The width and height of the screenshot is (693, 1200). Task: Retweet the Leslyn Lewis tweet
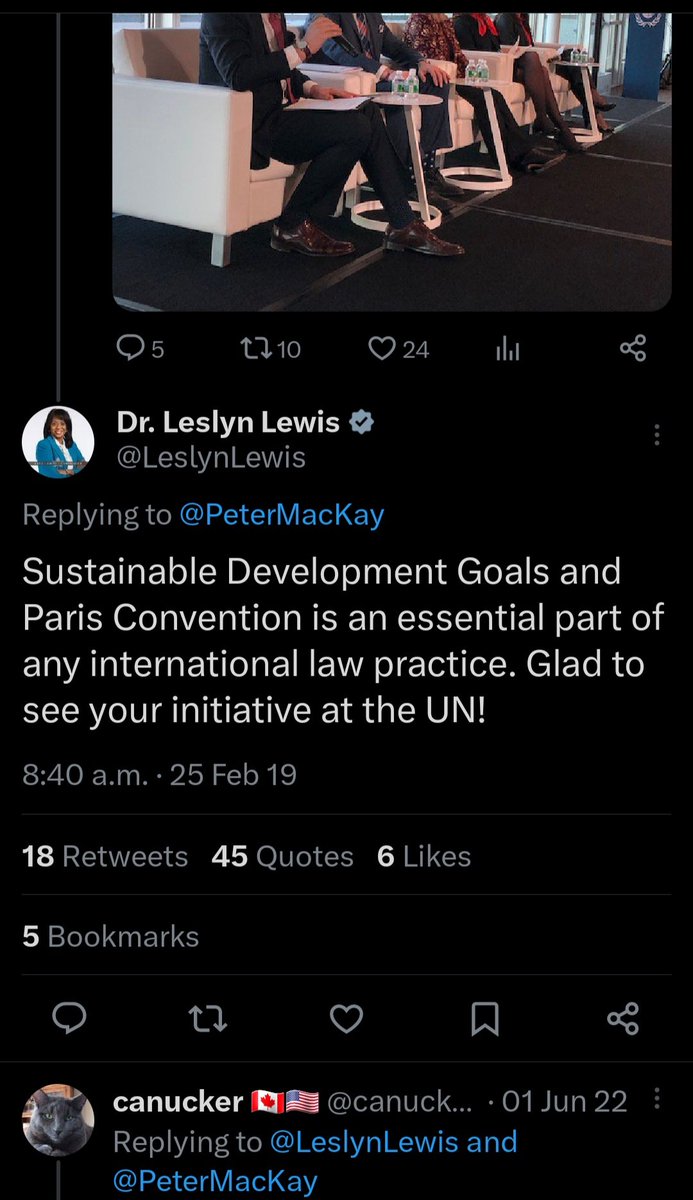coord(208,1018)
